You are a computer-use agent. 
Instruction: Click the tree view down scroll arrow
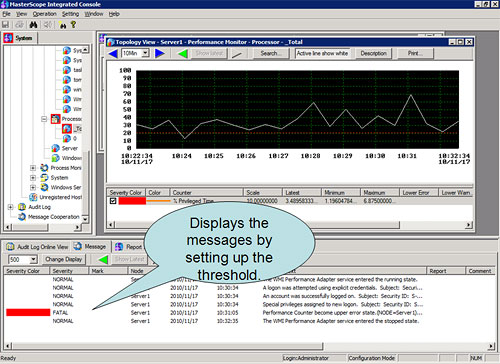(85, 219)
